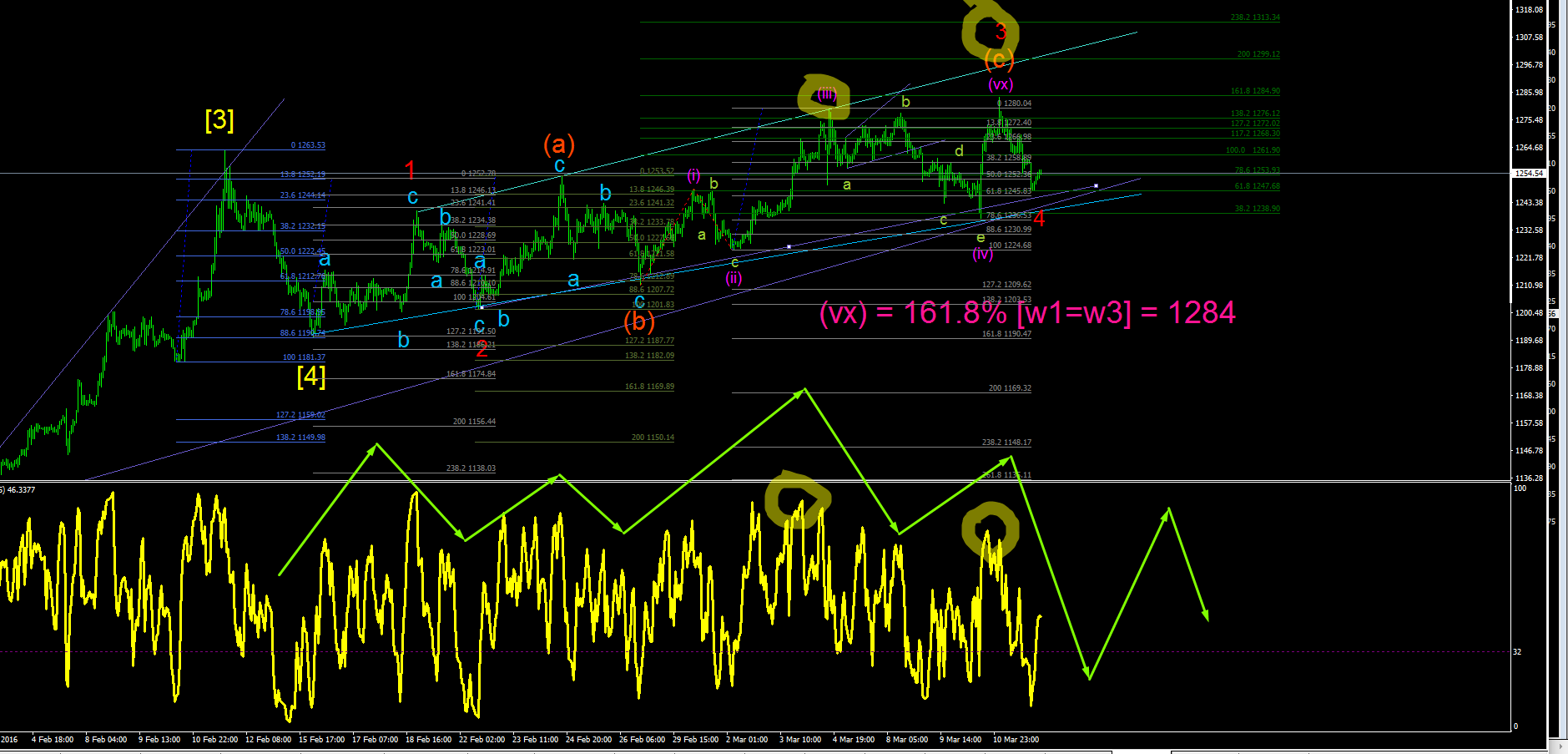Click the magenta (iv) subwave label

pyautogui.click(x=983, y=254)
